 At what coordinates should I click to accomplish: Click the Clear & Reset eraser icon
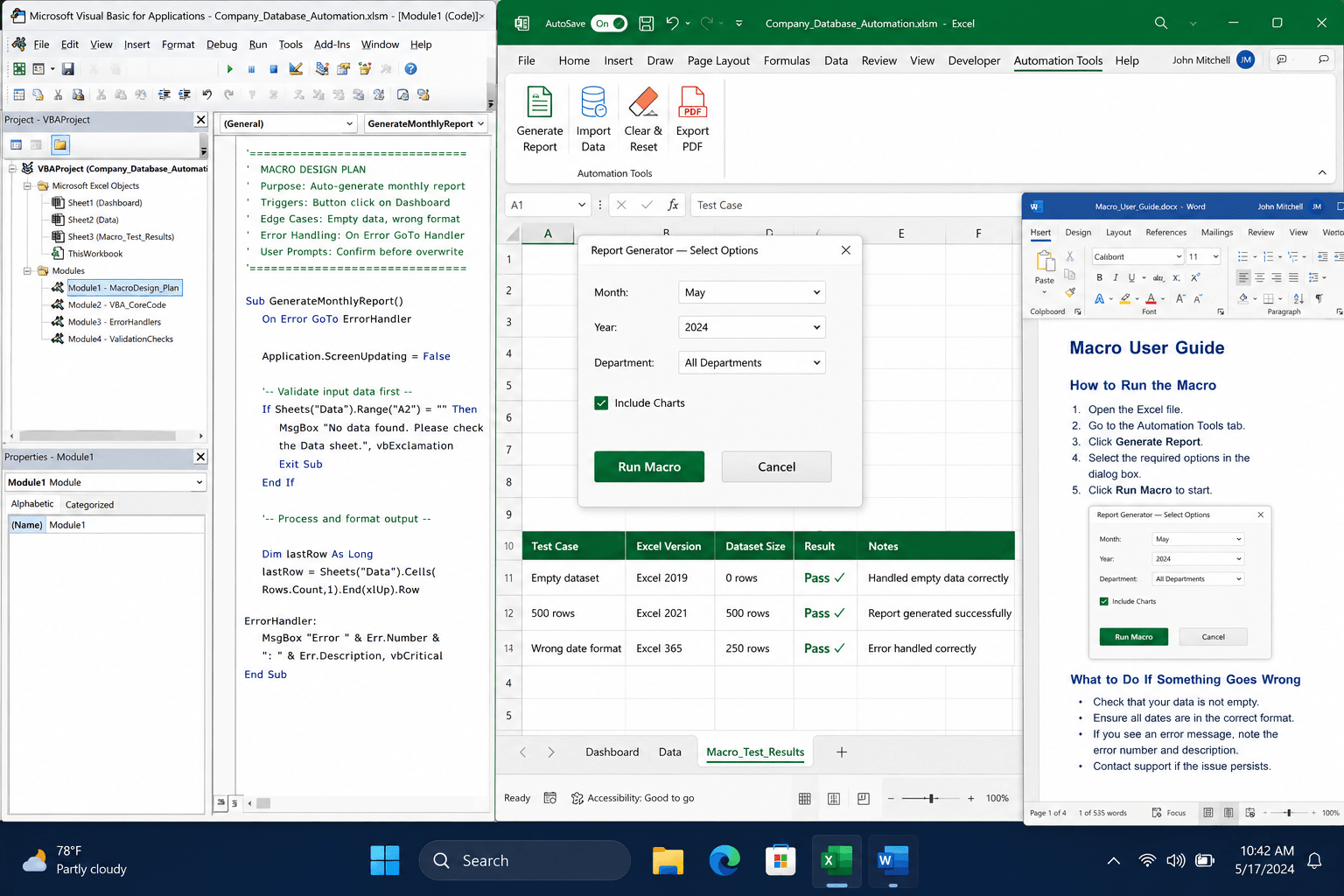pos(643,102)
